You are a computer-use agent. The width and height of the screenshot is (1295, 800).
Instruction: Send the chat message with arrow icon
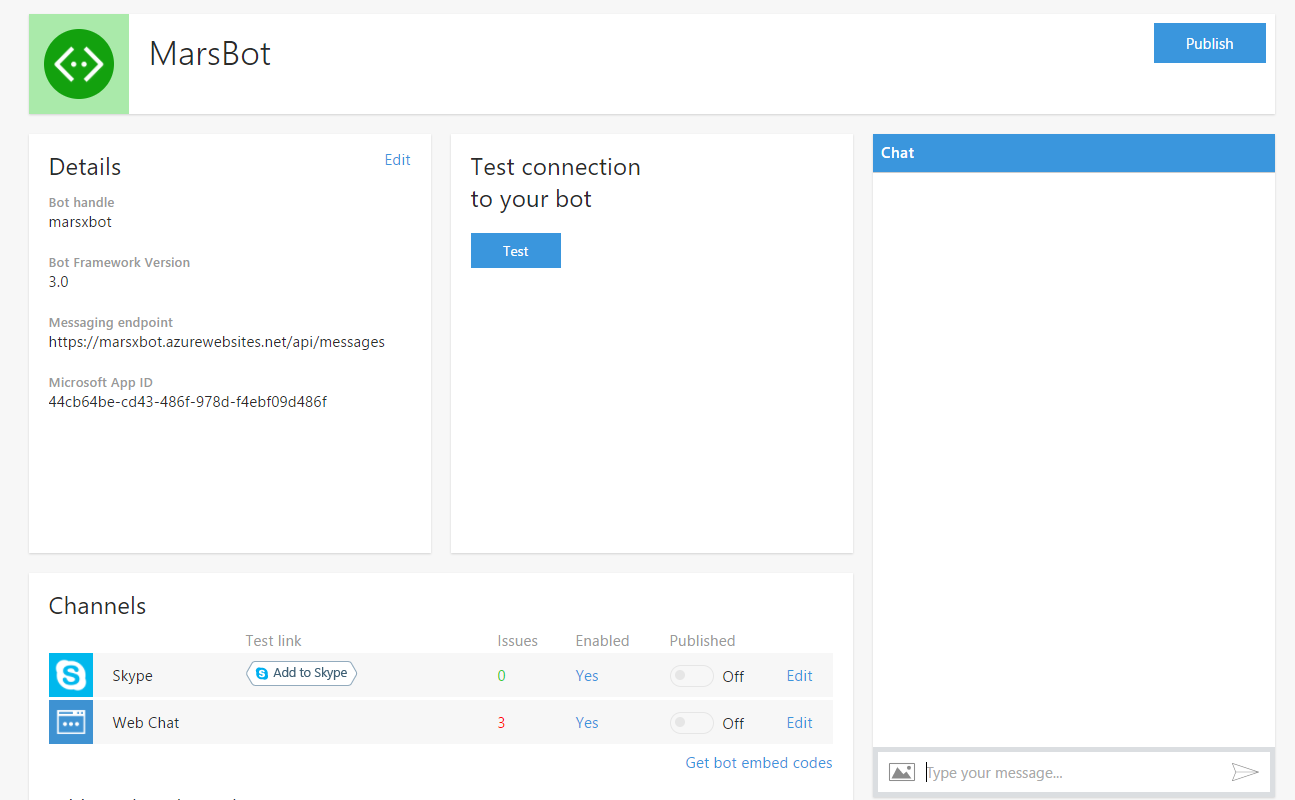coord(1244,772)
